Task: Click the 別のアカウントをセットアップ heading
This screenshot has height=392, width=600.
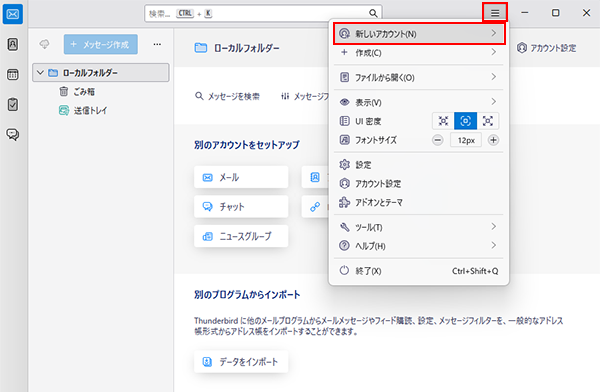Action: point(247,145)
